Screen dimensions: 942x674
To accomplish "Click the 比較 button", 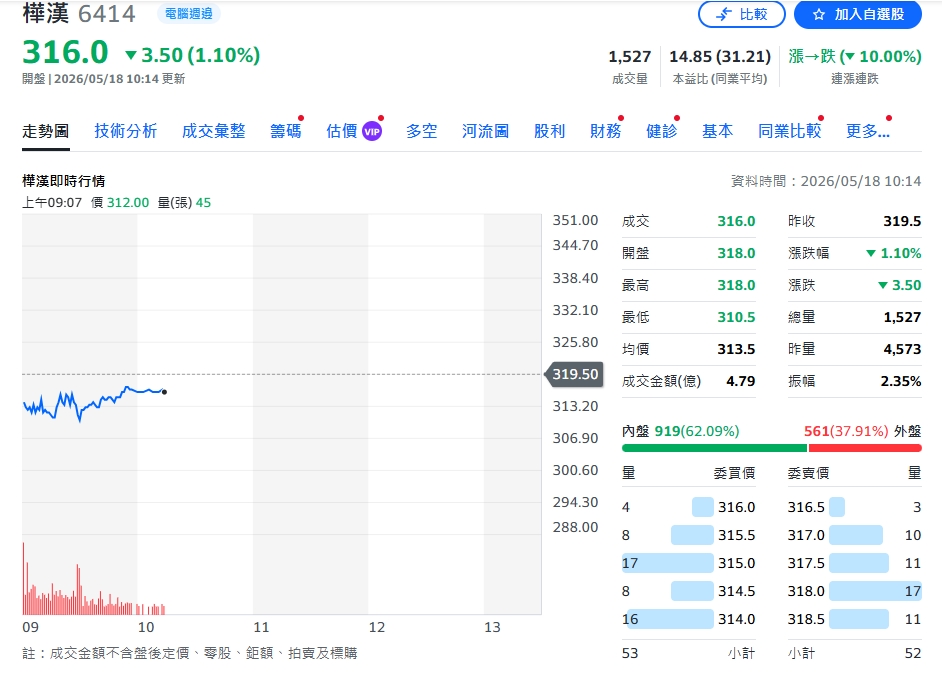I will [742, 14].
